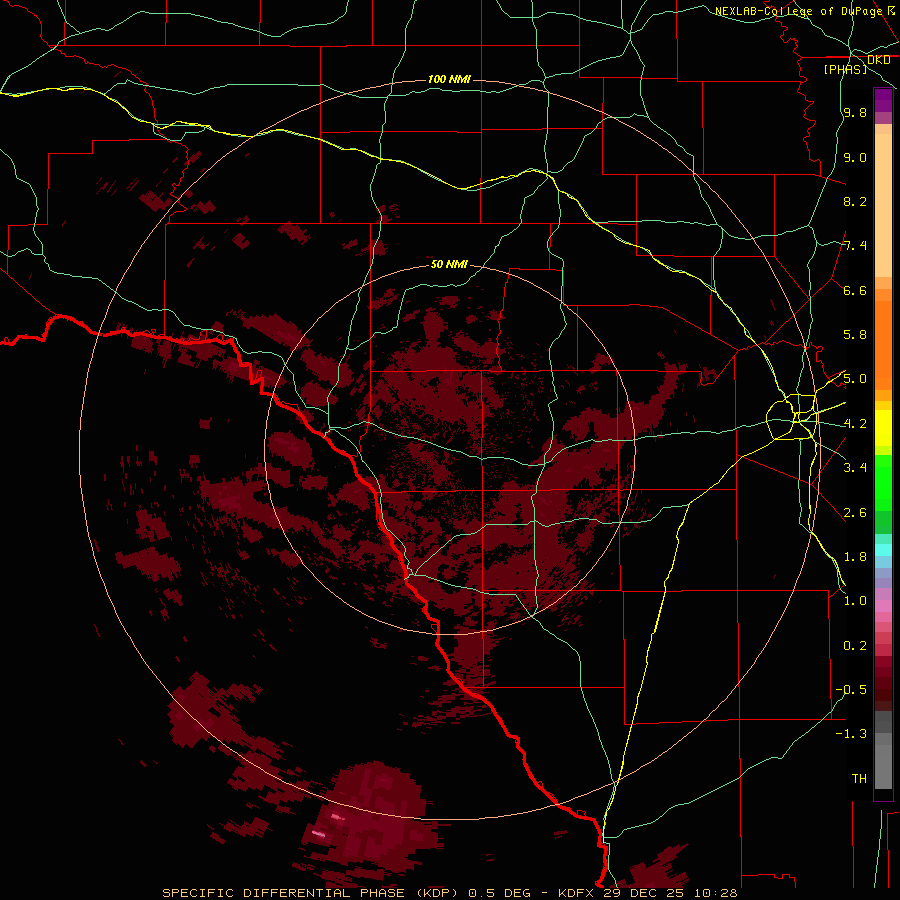Pick the pink legend color band
This screenshot has width=900, height=900.
click(x=883, y=606)
